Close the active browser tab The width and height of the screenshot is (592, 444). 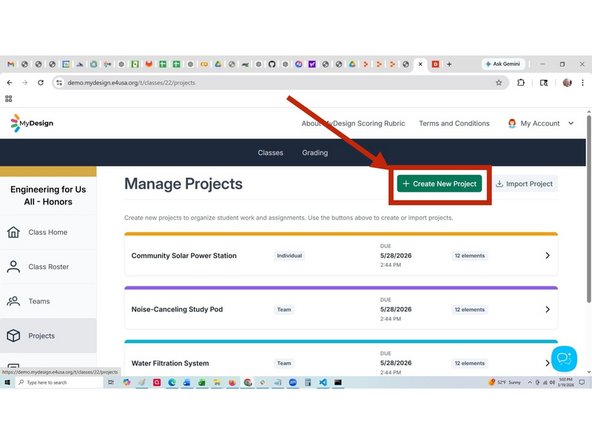tap(420, 64)
